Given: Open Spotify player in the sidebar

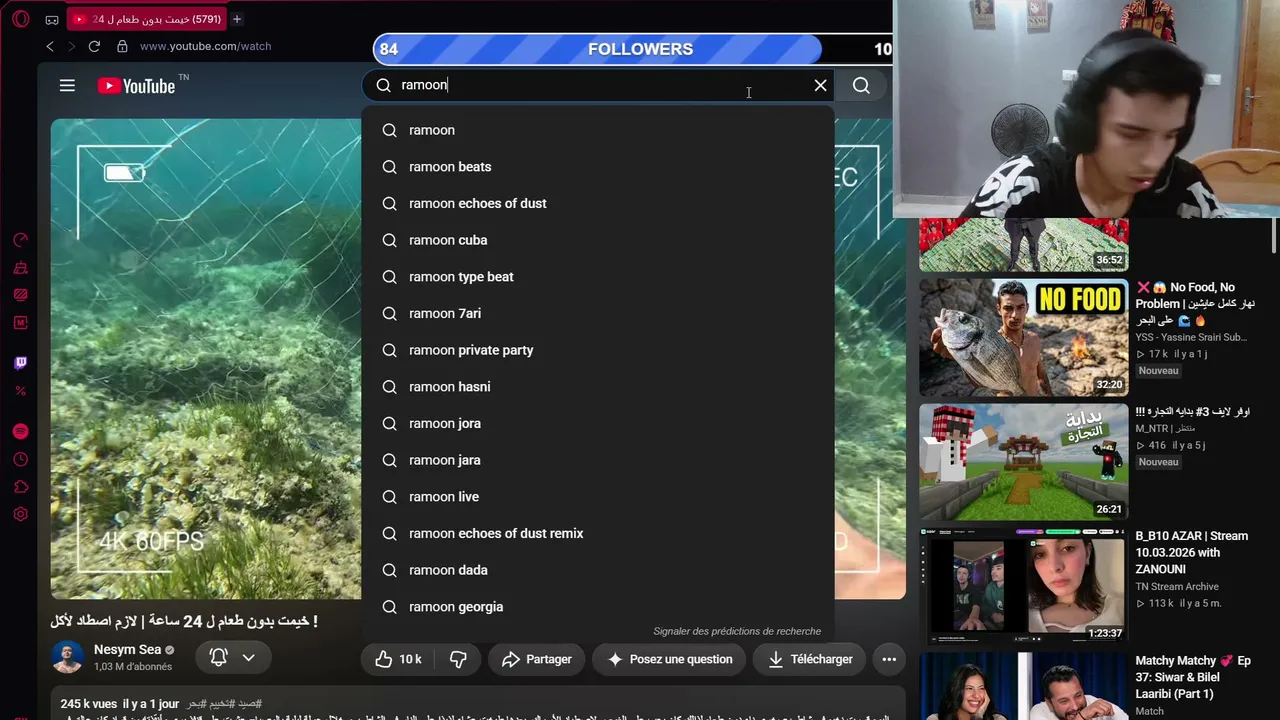Looking at the screenshot, I should [x=20, y=431].
